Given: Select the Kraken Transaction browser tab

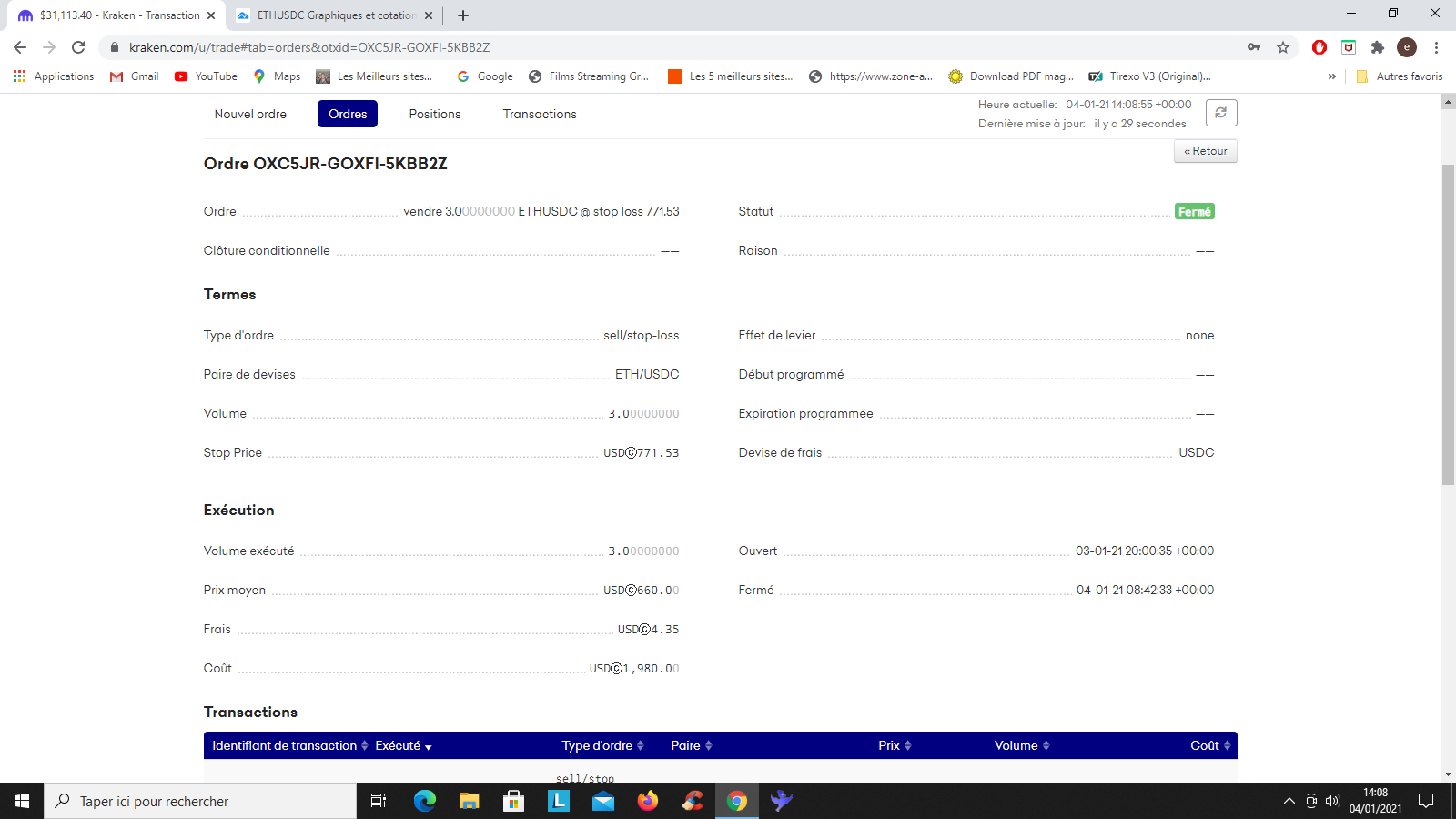Looking at the screenshot, I should [x=116, y=15].
